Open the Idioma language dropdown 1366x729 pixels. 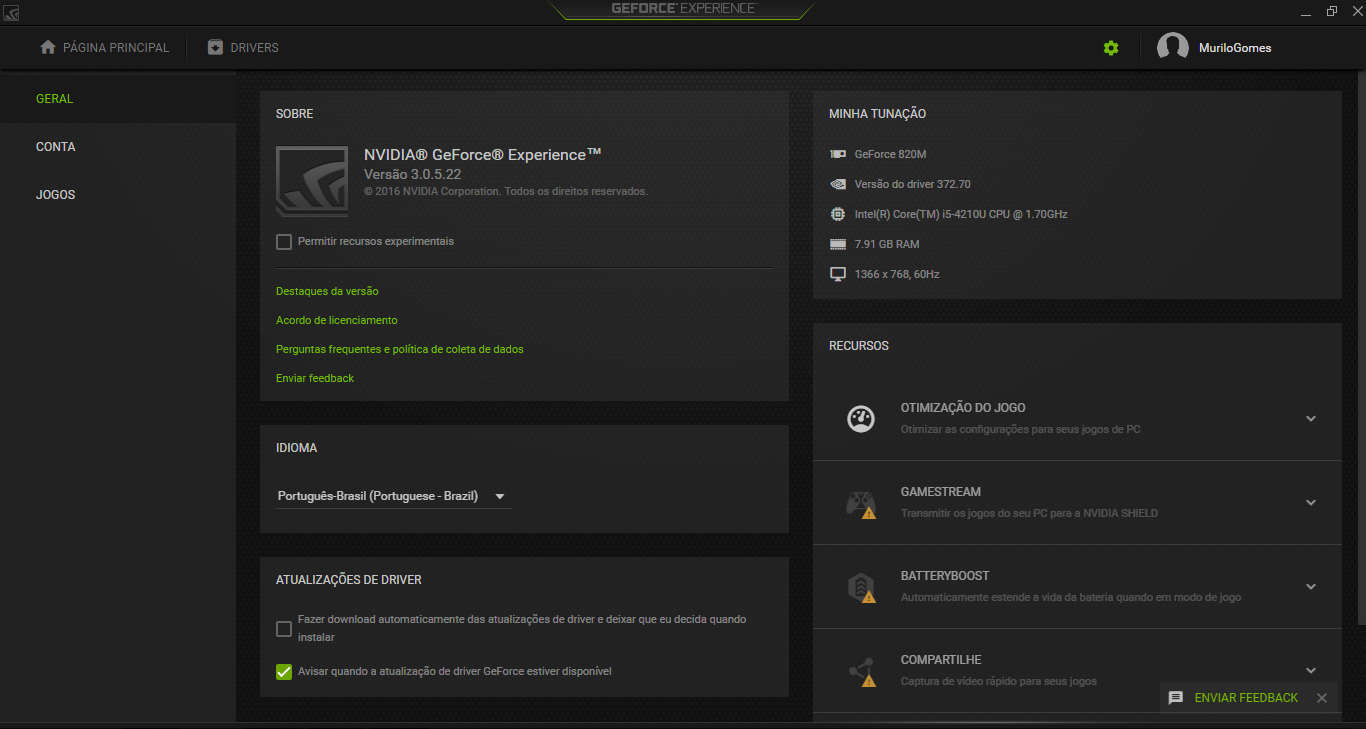tap(393, 496)
